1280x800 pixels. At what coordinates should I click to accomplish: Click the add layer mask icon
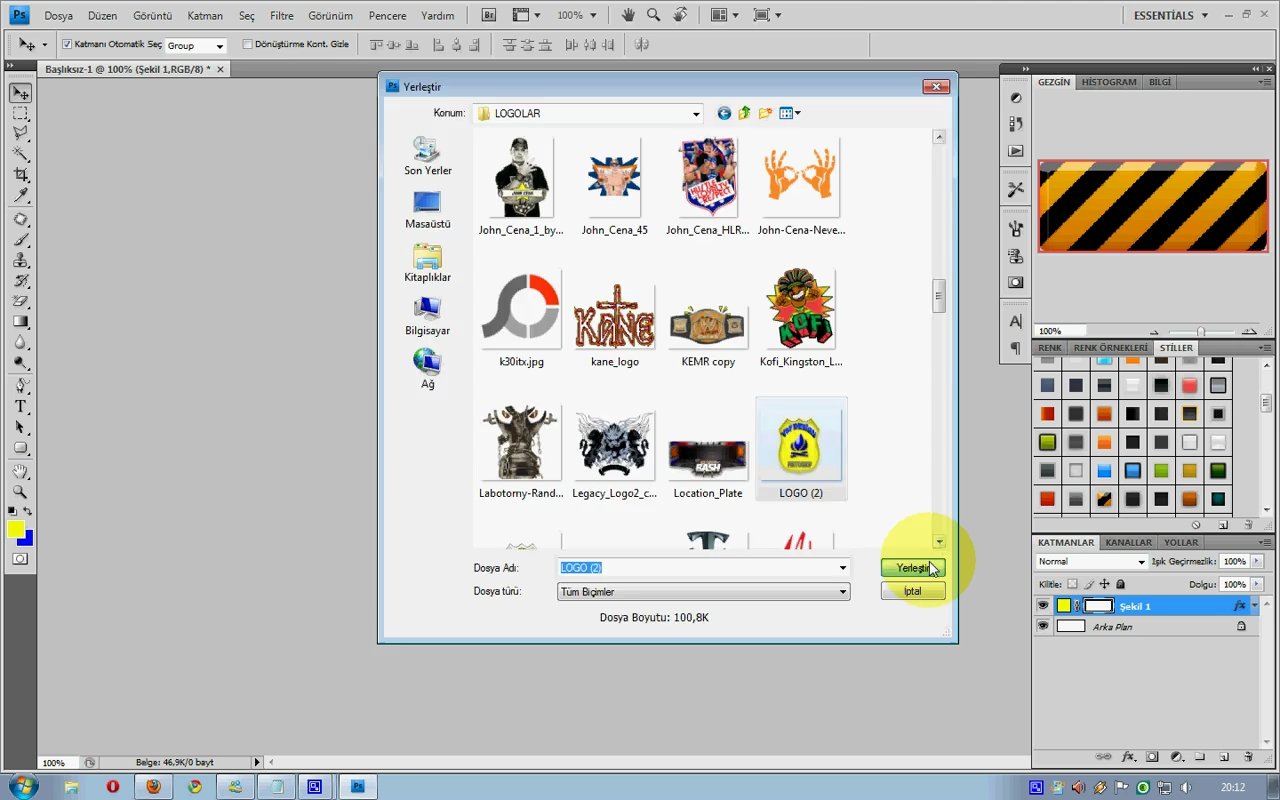pyautogui.click(x=1152, y=757)
